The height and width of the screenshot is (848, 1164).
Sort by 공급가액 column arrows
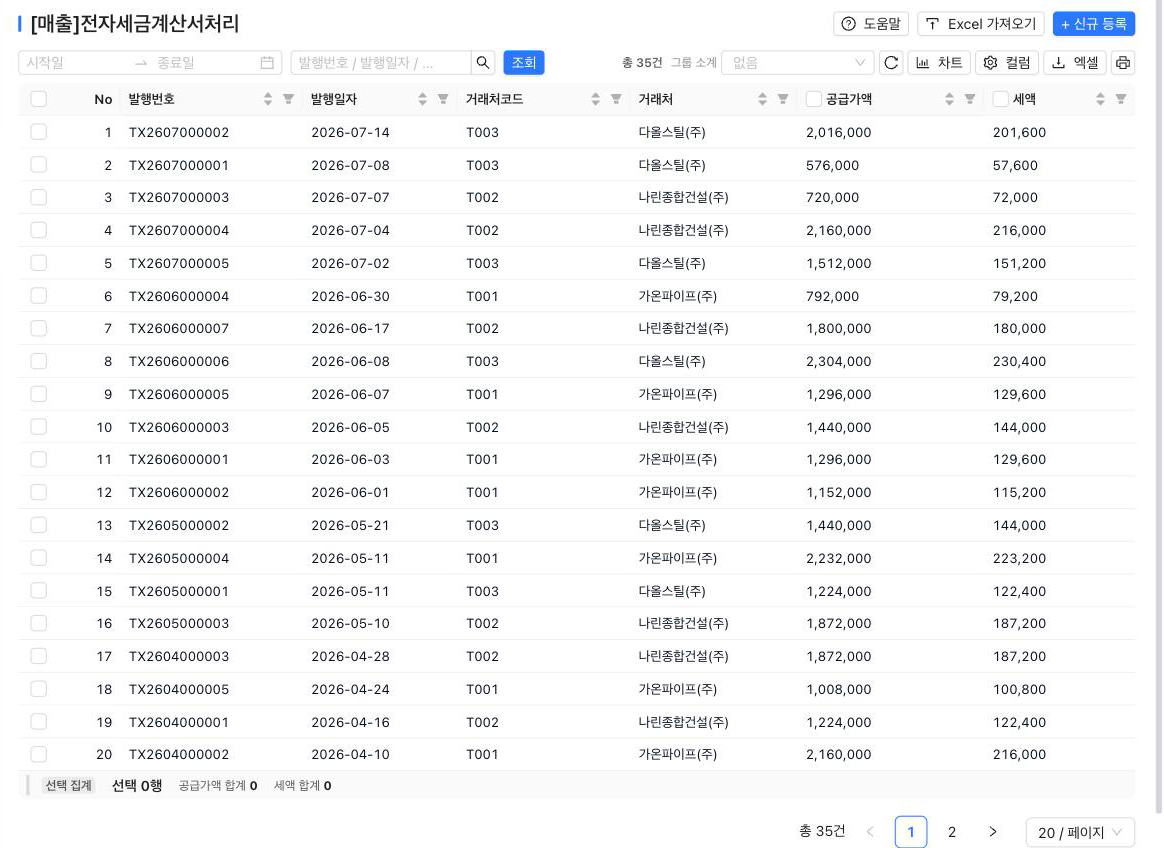coord(949,99)
